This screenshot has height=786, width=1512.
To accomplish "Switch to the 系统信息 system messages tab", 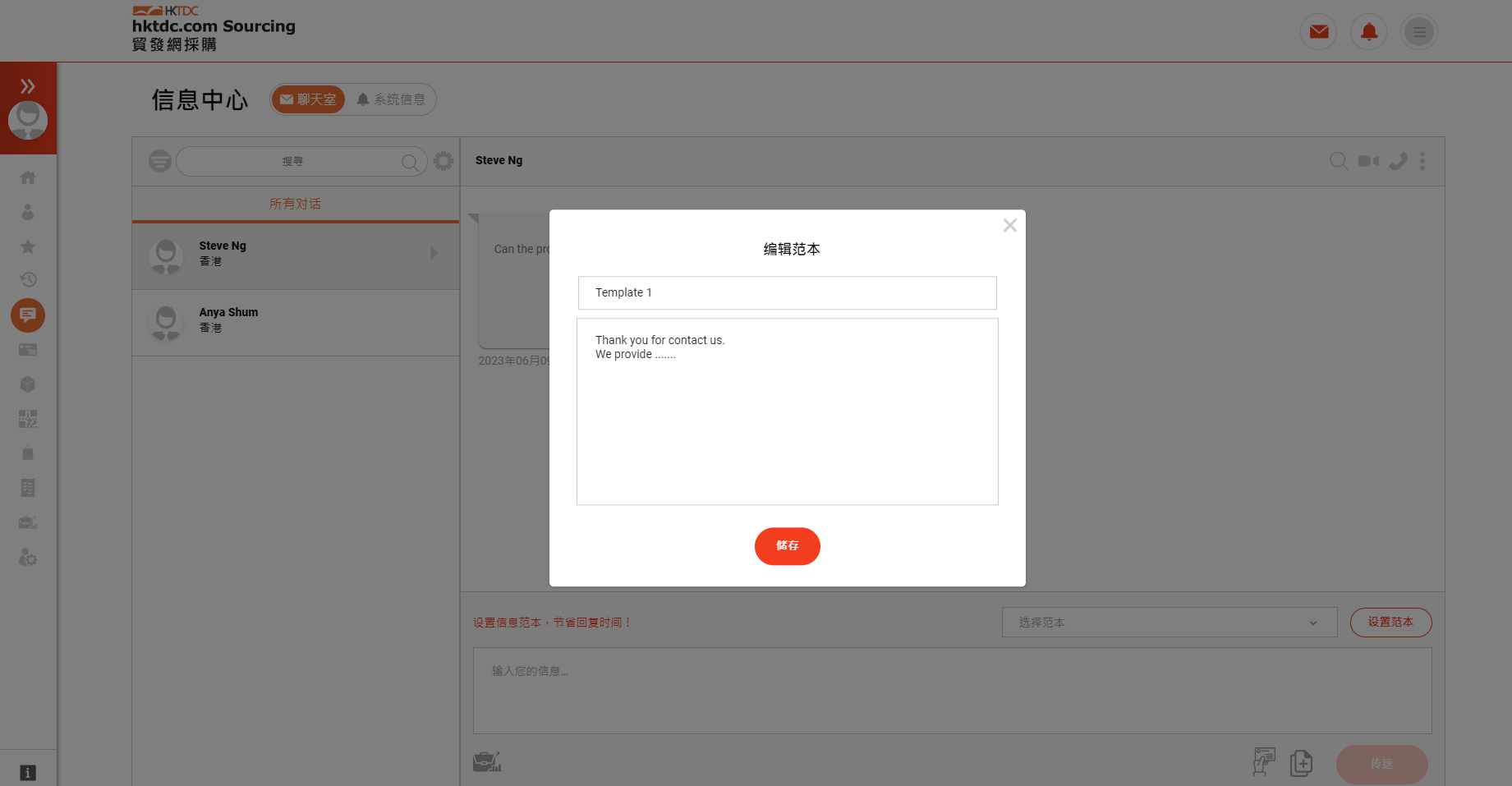I will click(x=391, y=99).
